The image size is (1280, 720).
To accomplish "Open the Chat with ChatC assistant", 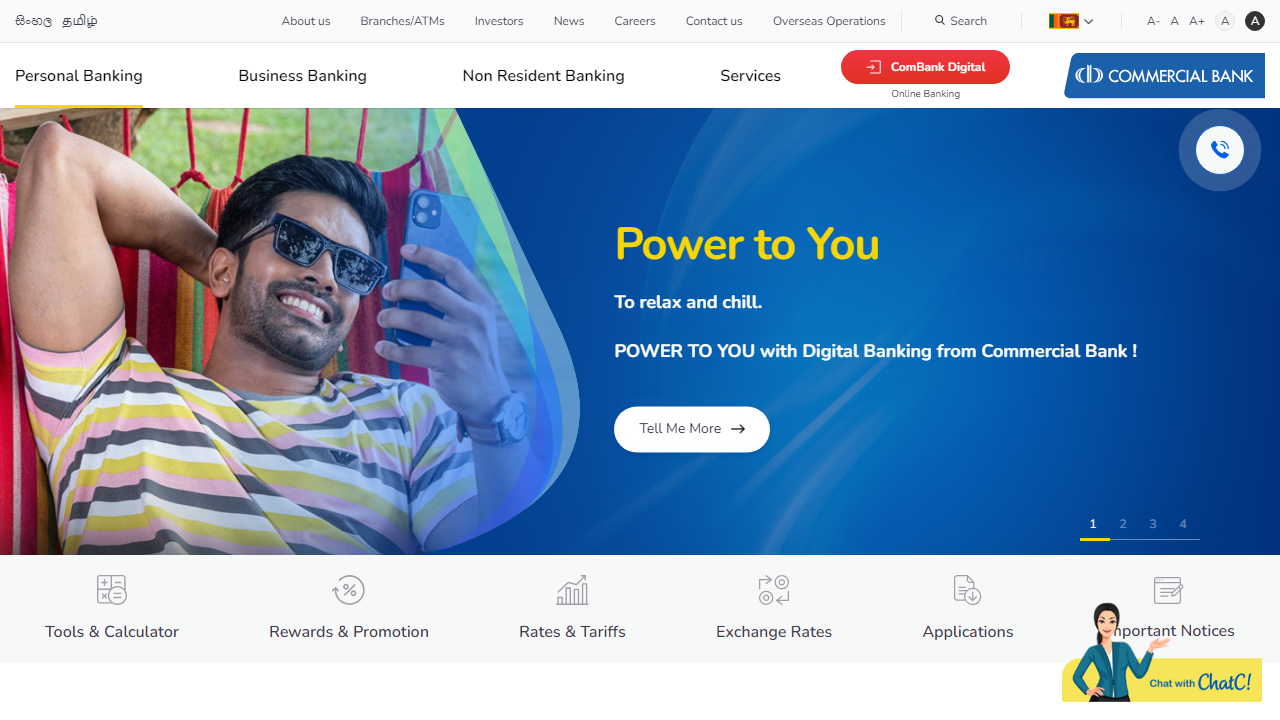I will pyautogui.click(x=1162, y=655).
